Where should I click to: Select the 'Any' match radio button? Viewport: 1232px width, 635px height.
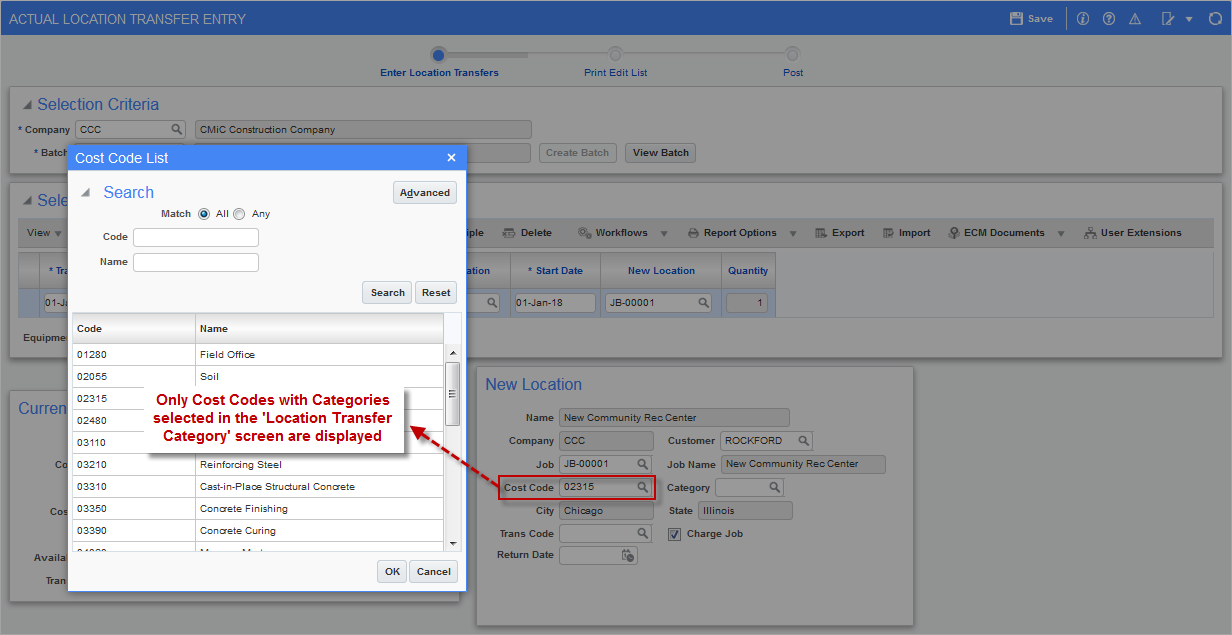(x=239, y=214)
